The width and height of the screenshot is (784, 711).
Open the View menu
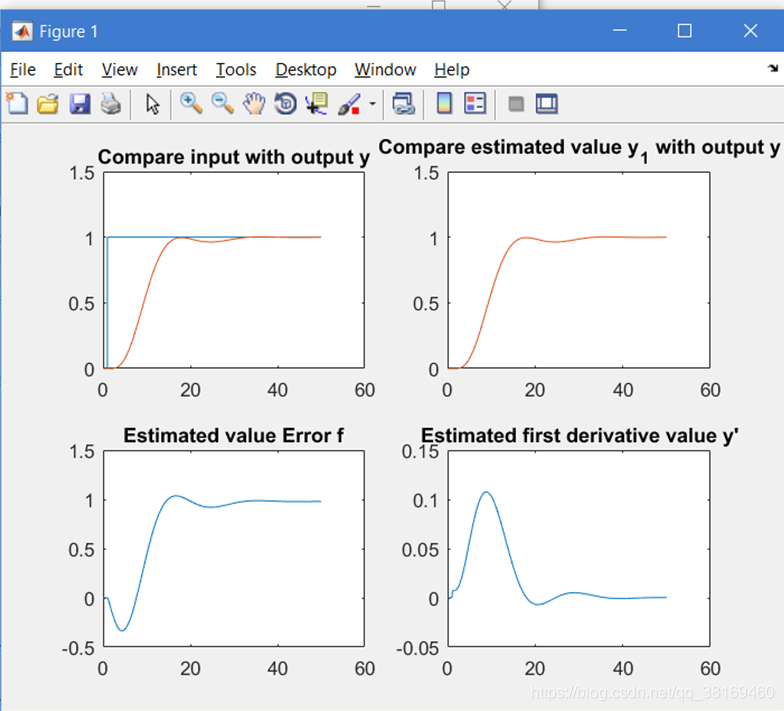coord(120,70)
